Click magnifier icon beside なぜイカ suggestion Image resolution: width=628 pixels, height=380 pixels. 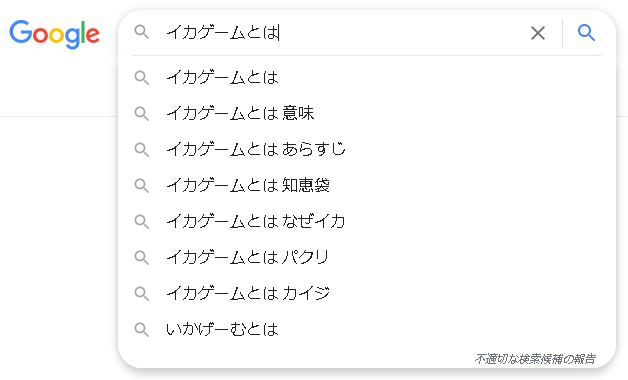(x=141, y=221)
